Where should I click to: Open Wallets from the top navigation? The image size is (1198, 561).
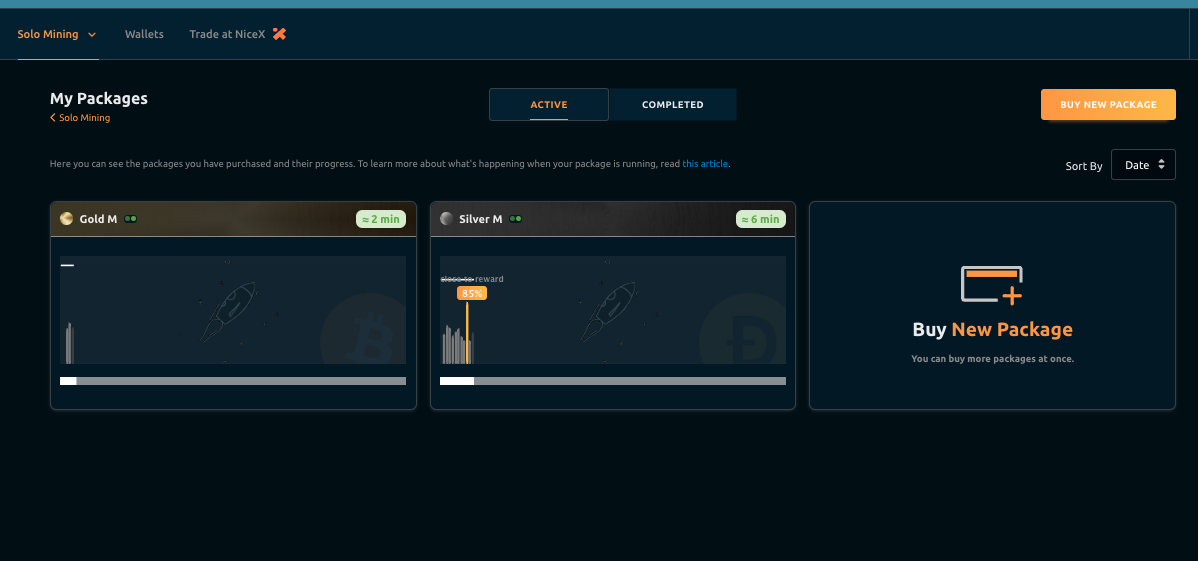pyautogui.click(x=144, y=34)
